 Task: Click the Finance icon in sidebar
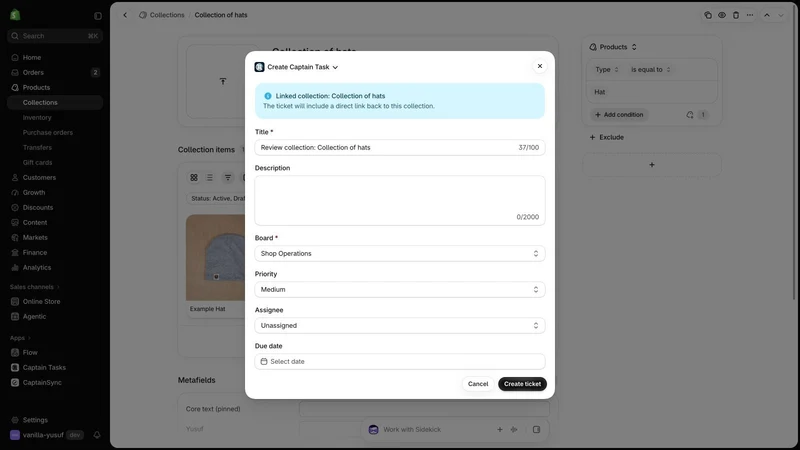(15, 253)
